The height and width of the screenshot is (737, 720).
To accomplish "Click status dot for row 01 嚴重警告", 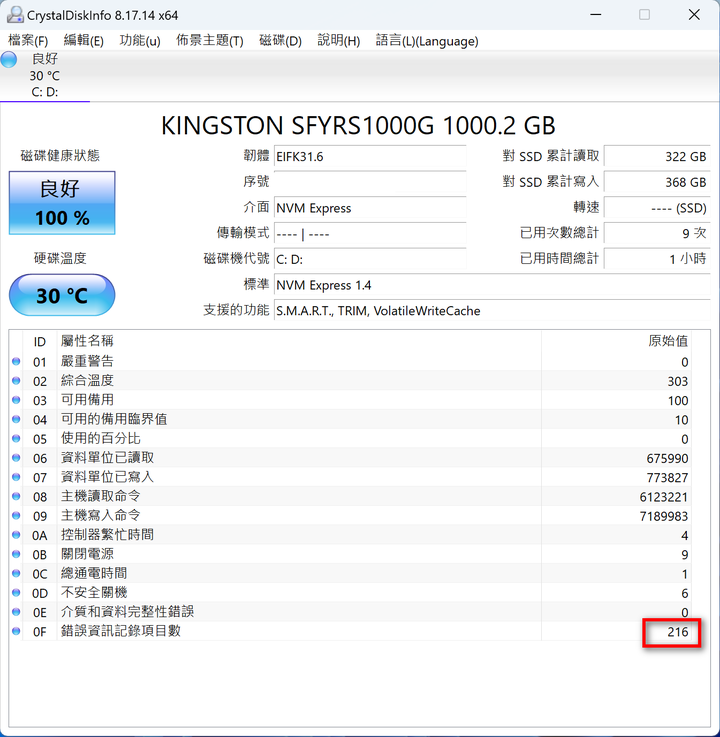I will coord(16,361).
